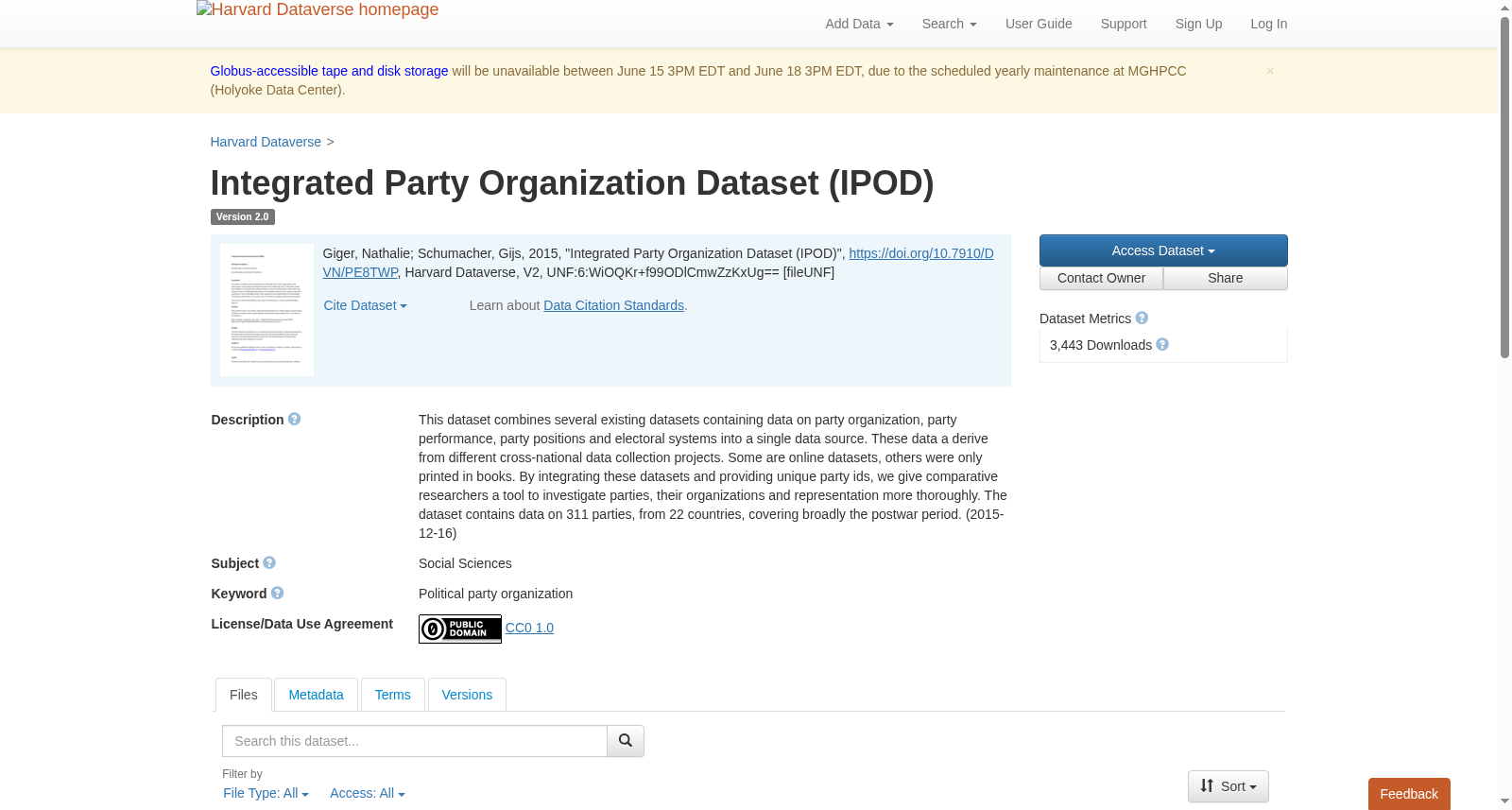Click the Contact Owner button

coord(1101,278)
